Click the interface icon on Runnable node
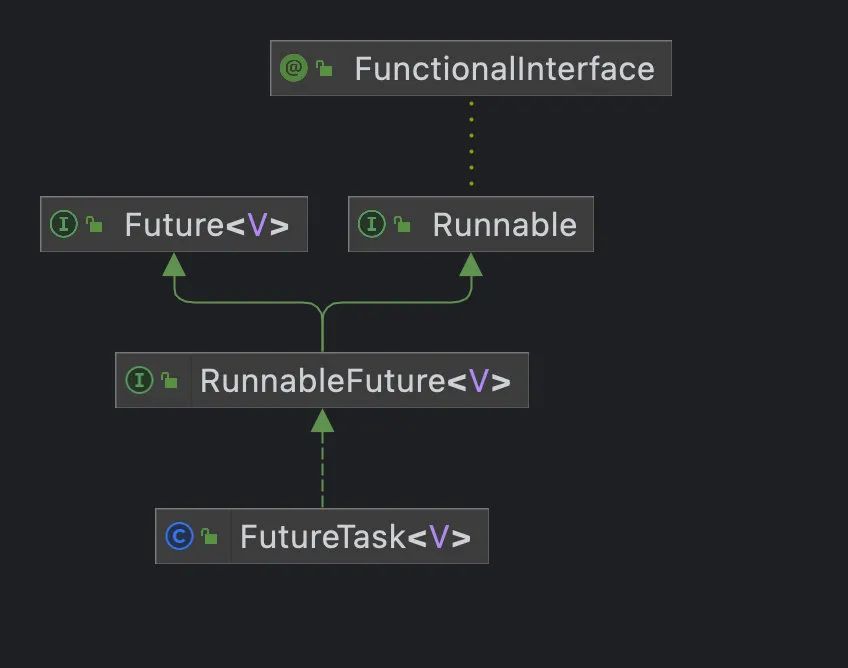The image size is (848, 668). [371, 224]
